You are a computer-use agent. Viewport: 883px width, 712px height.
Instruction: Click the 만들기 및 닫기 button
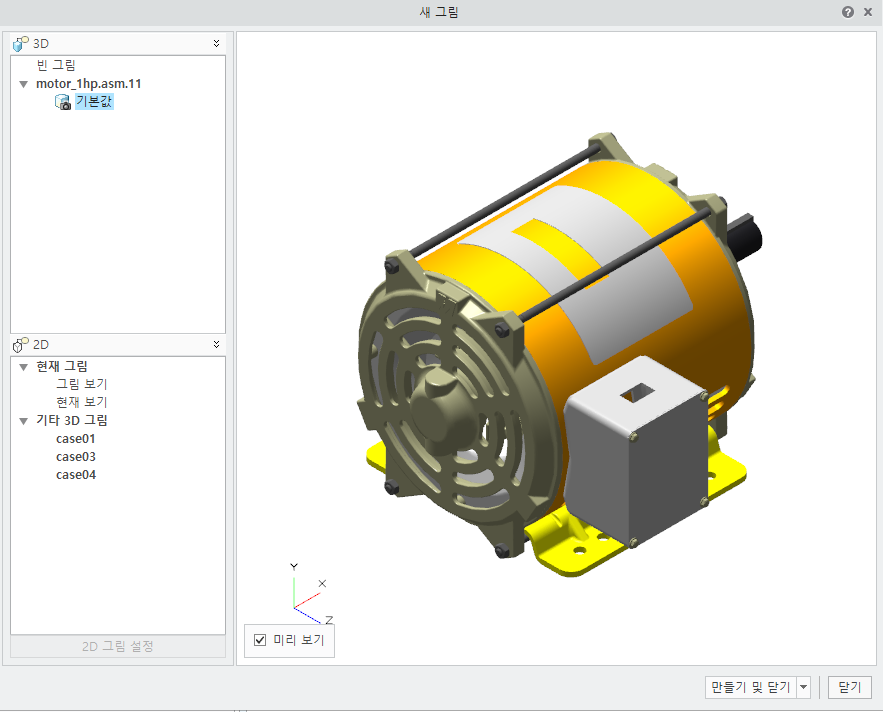(751, 687)
